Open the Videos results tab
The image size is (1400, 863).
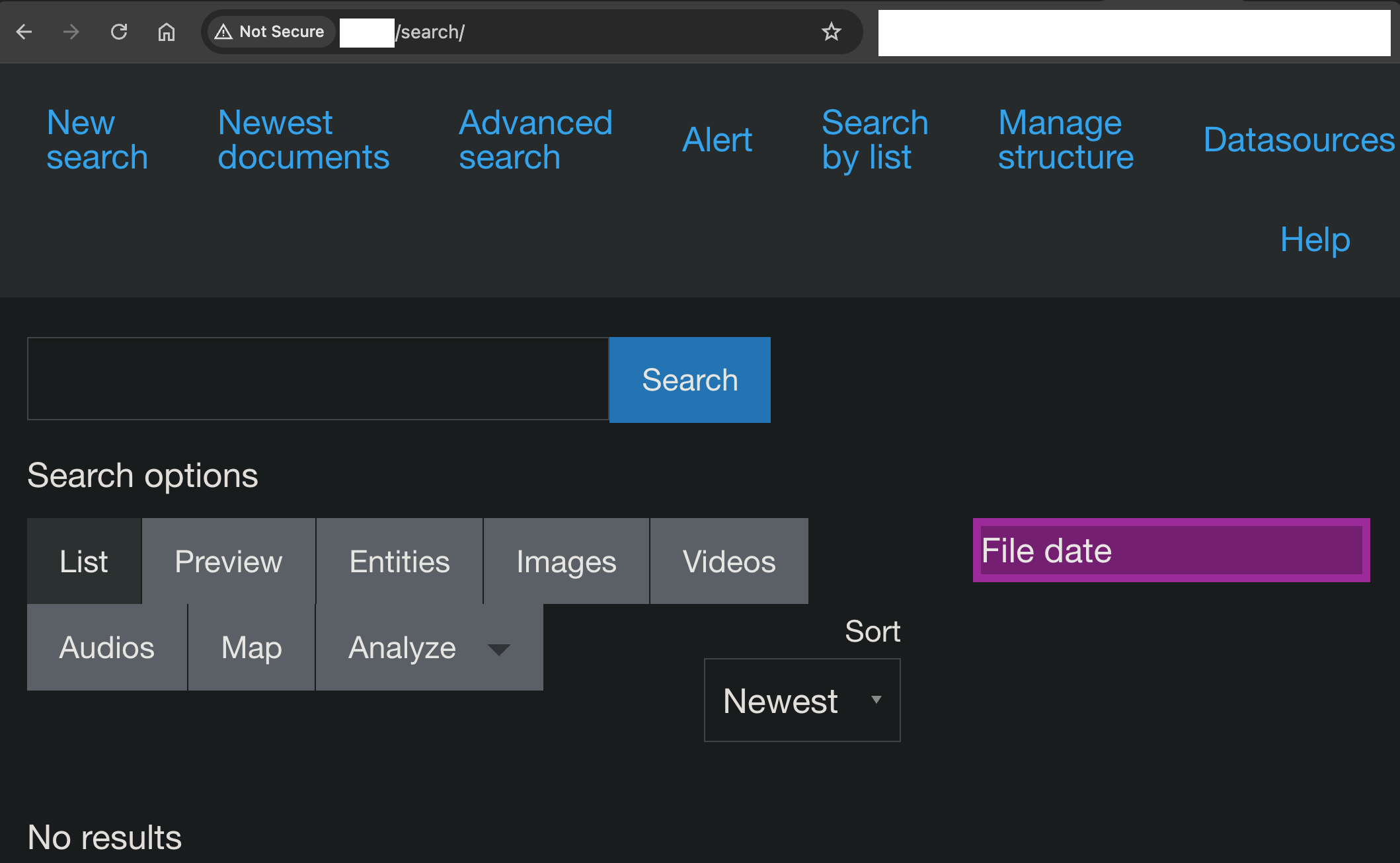pyautogui.click(x=728, y=562)
